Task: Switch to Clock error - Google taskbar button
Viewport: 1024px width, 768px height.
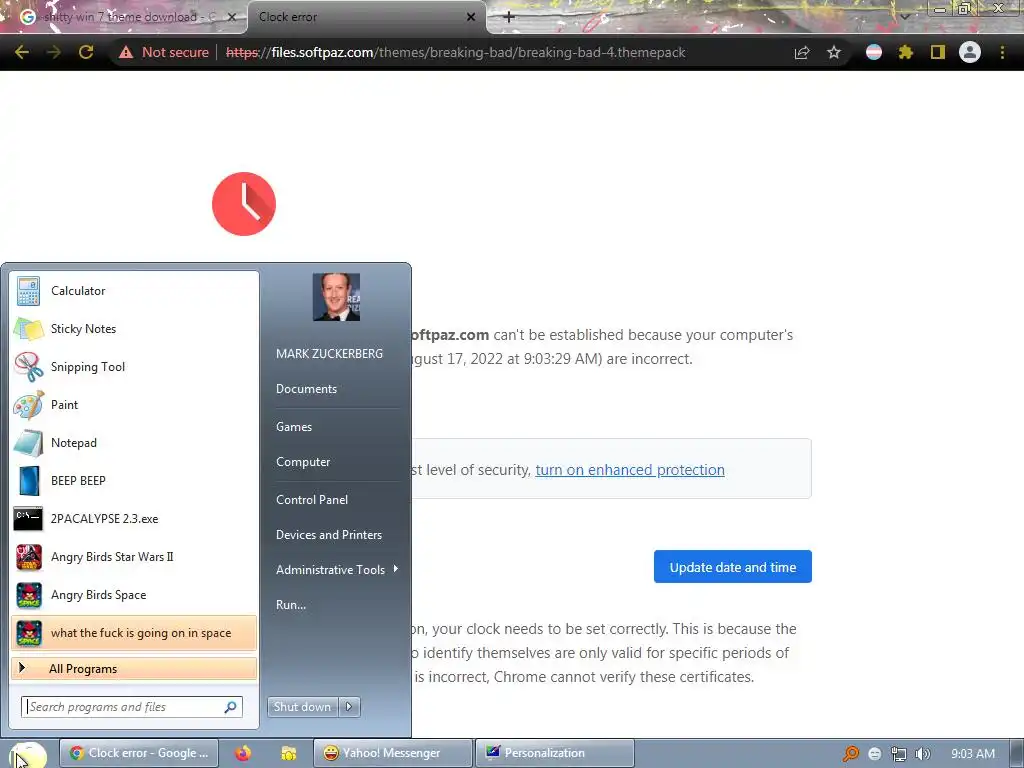Action: point(138,753)
